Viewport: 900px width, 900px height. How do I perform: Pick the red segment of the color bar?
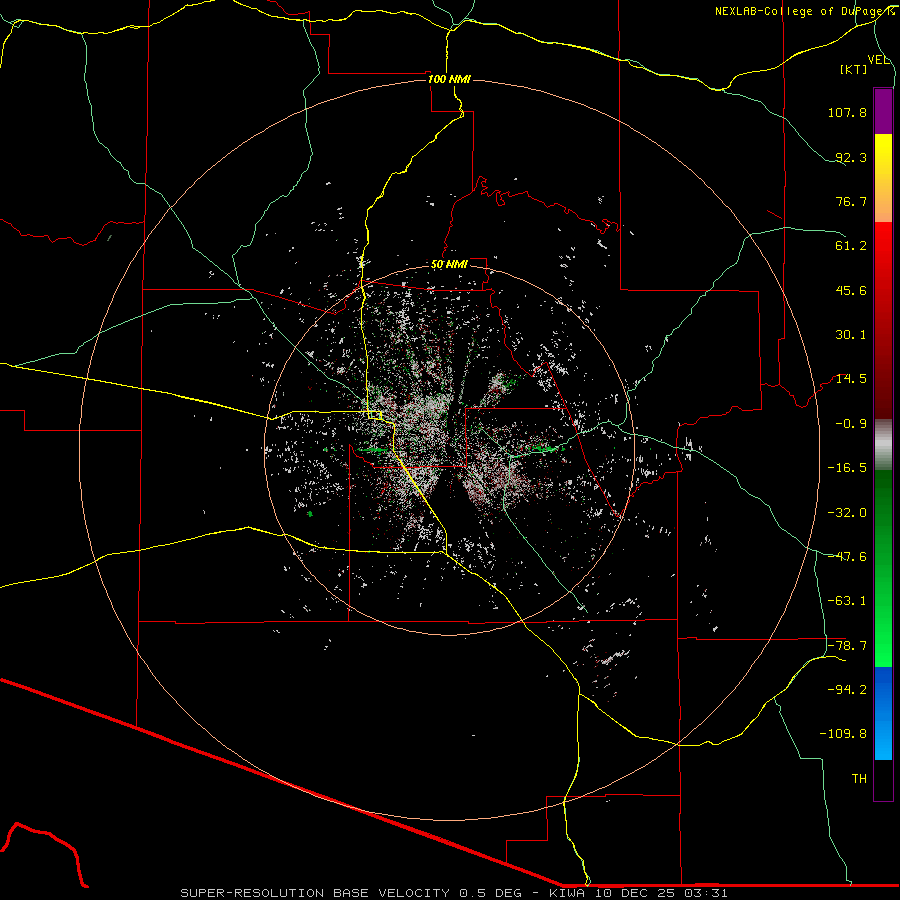click(x=883, y=320)
